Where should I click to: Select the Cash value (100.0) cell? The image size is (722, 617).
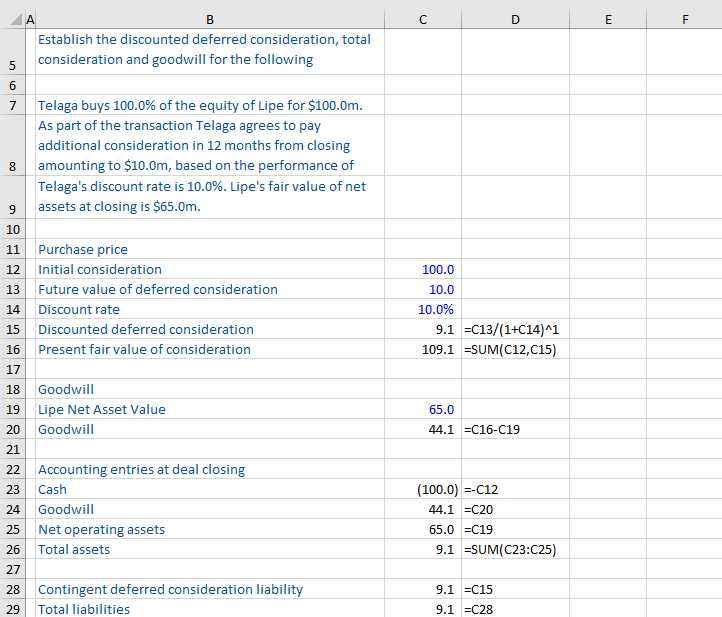(436, 489)
